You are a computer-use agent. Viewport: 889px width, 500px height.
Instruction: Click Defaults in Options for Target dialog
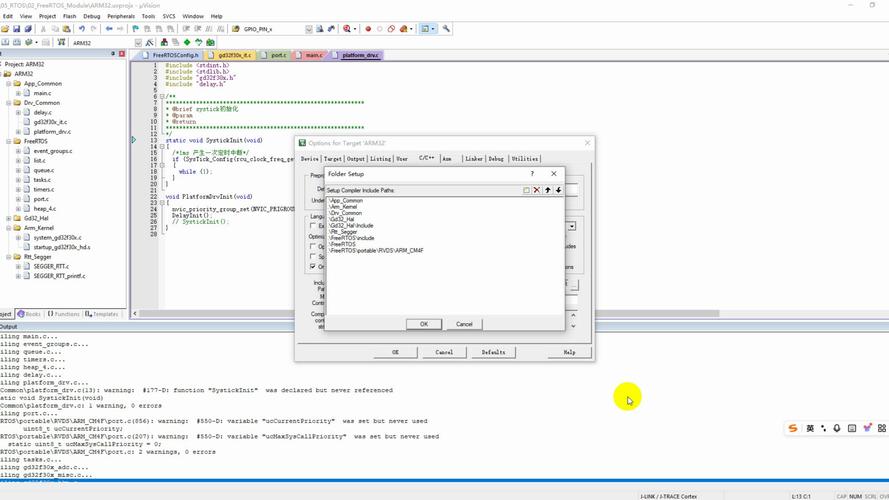(493, 353)
